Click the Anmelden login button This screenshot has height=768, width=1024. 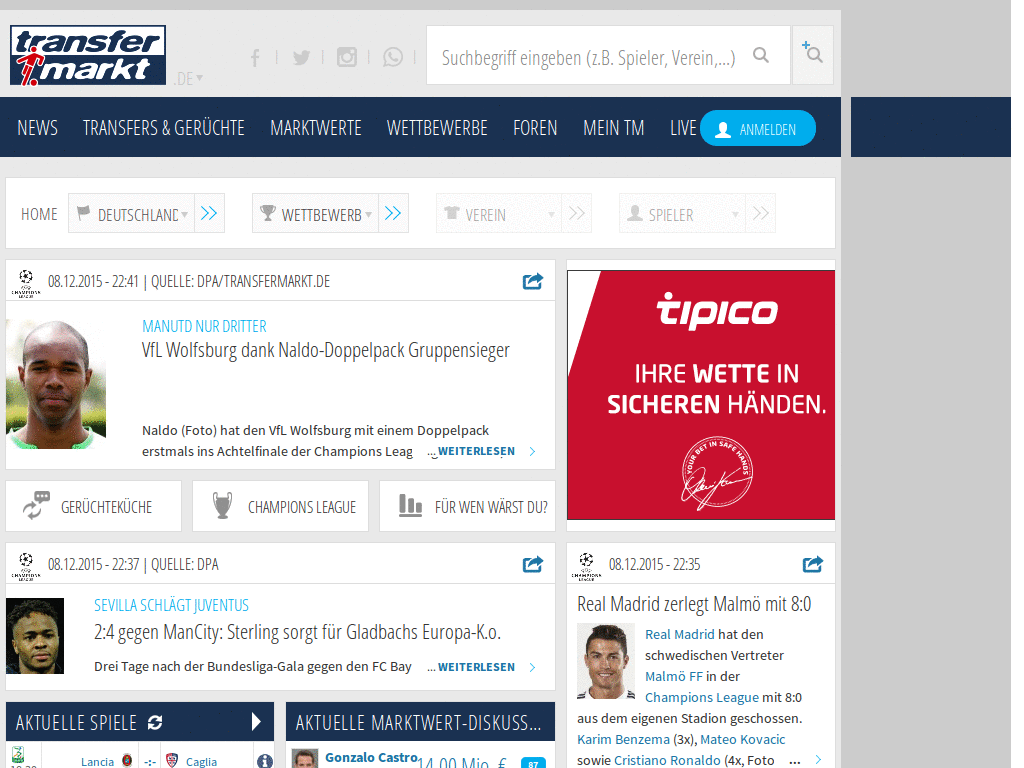click(758, 128)
